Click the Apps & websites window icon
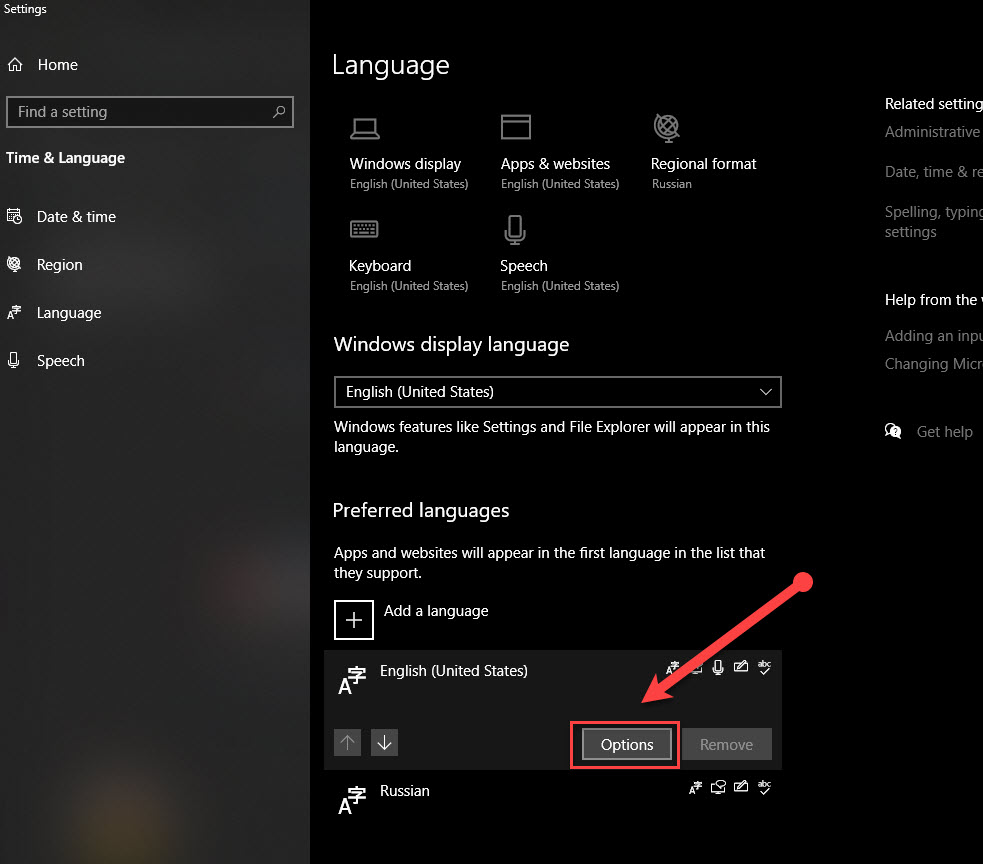The height and width of the screenshot is (864, 983). pos(516,127)
